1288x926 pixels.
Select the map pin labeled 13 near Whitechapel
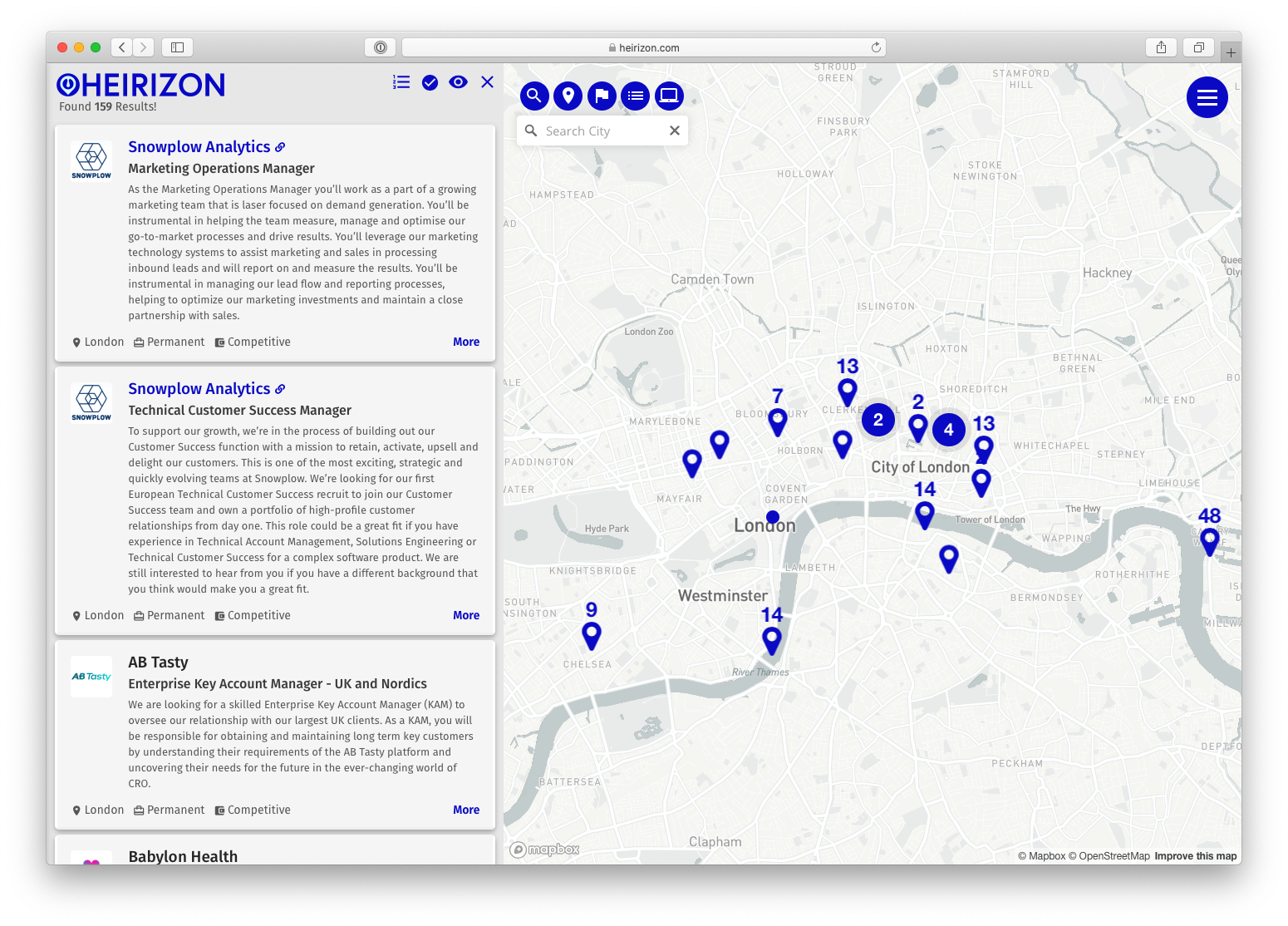984,448
